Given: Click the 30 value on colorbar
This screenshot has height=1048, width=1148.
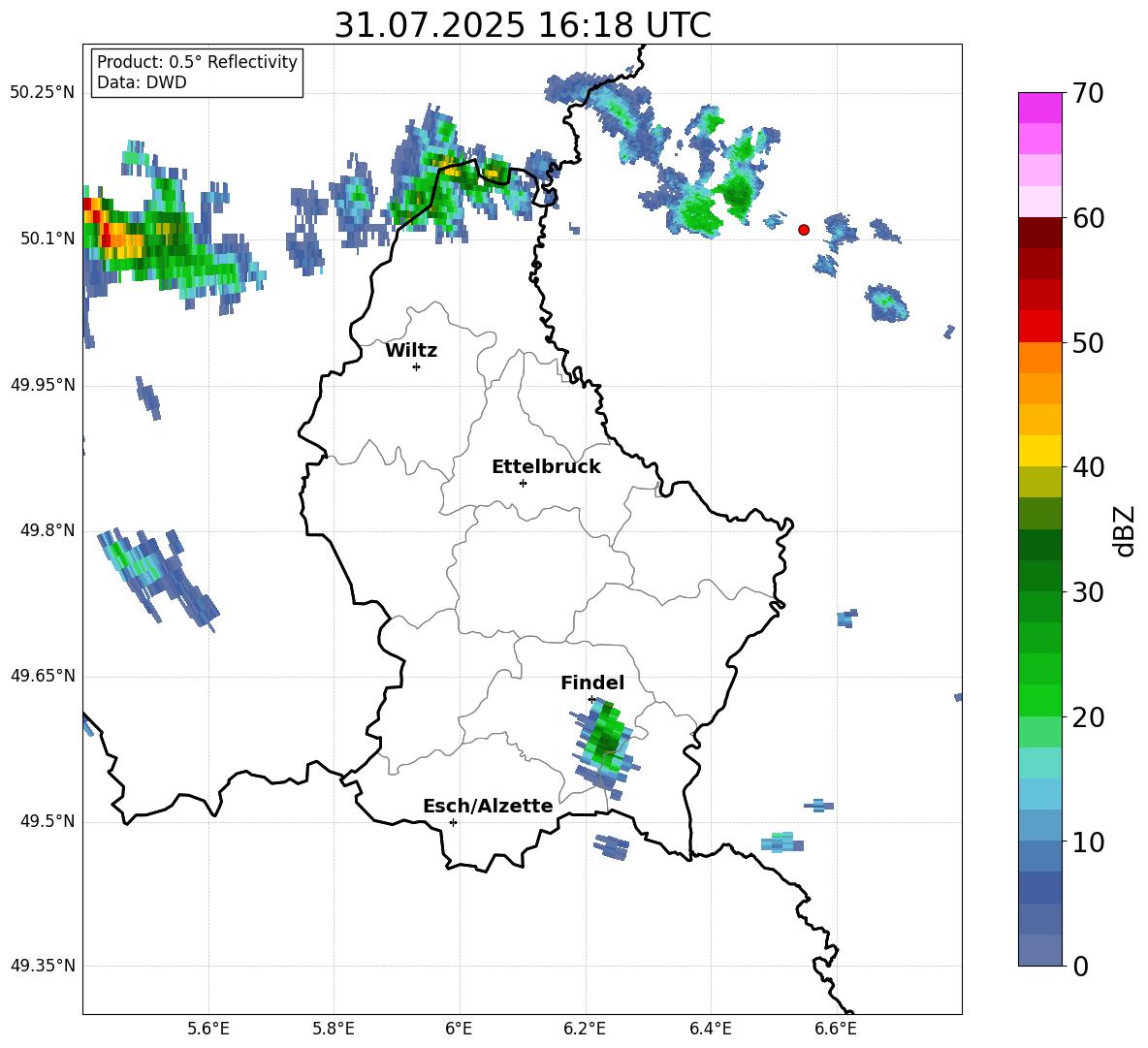Looking at the screenshot, I should (1088, 592).
